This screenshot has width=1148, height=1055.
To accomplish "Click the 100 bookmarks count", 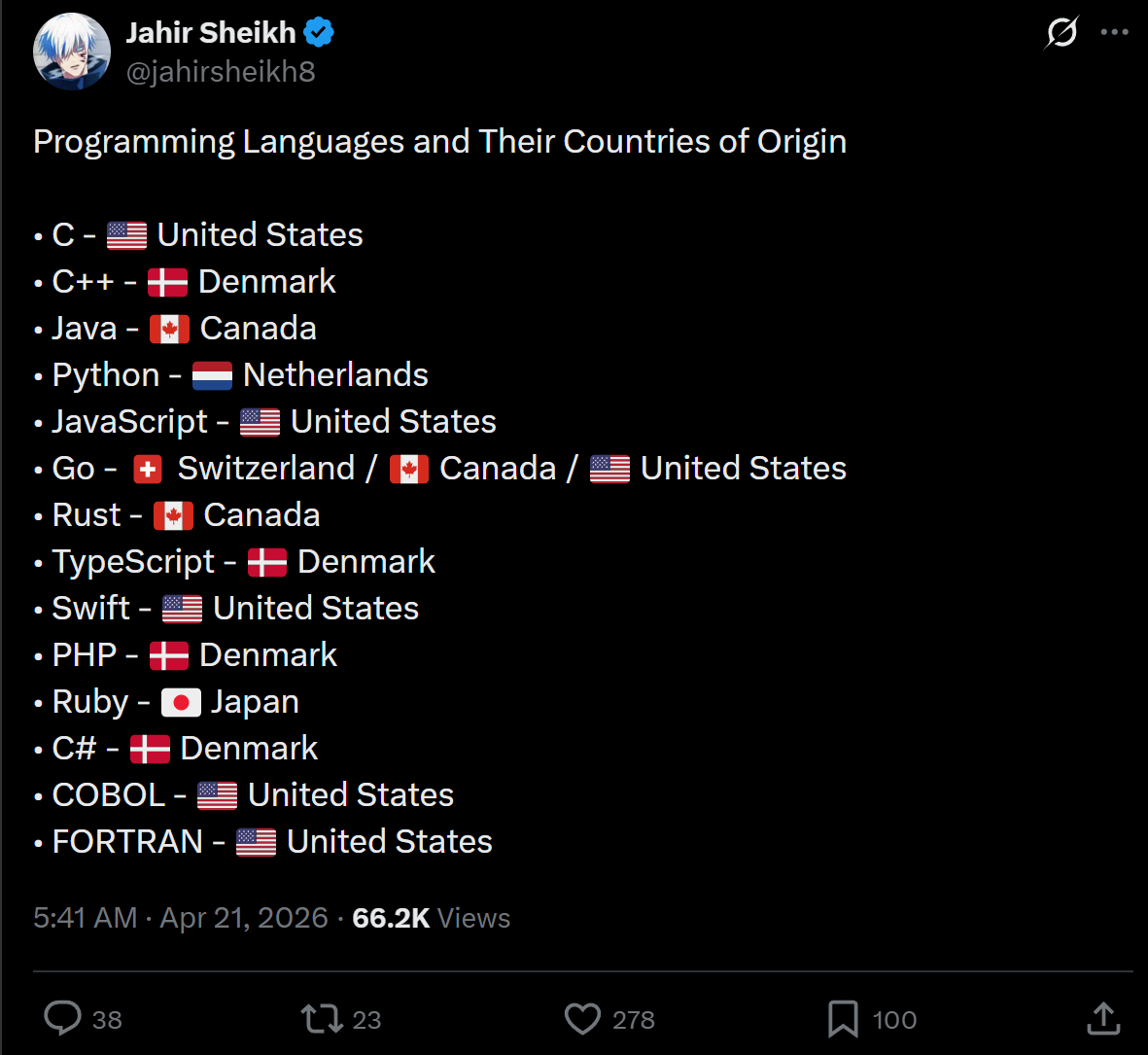I will (894, 1020).
